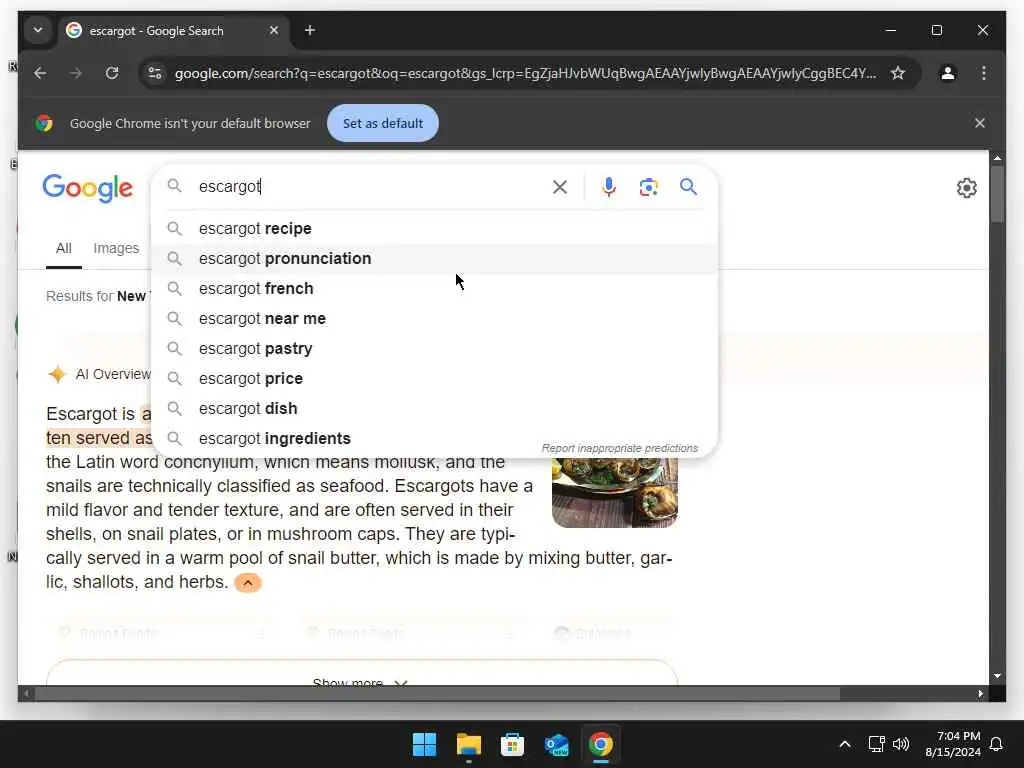Open Chrome's three-dot menu
1024x768 pixels.
pos(984,73)
